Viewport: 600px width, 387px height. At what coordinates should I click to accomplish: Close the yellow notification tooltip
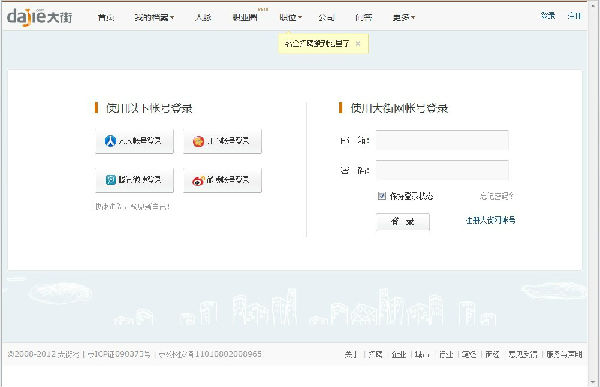[358, 44]
